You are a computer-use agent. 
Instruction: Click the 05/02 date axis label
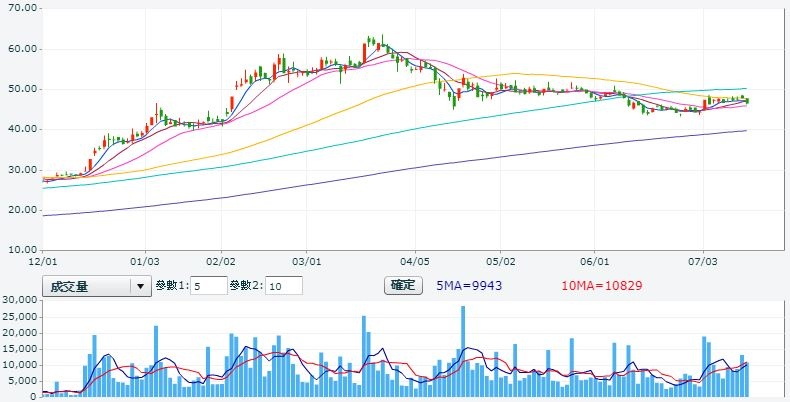click(x=500, y=262)
